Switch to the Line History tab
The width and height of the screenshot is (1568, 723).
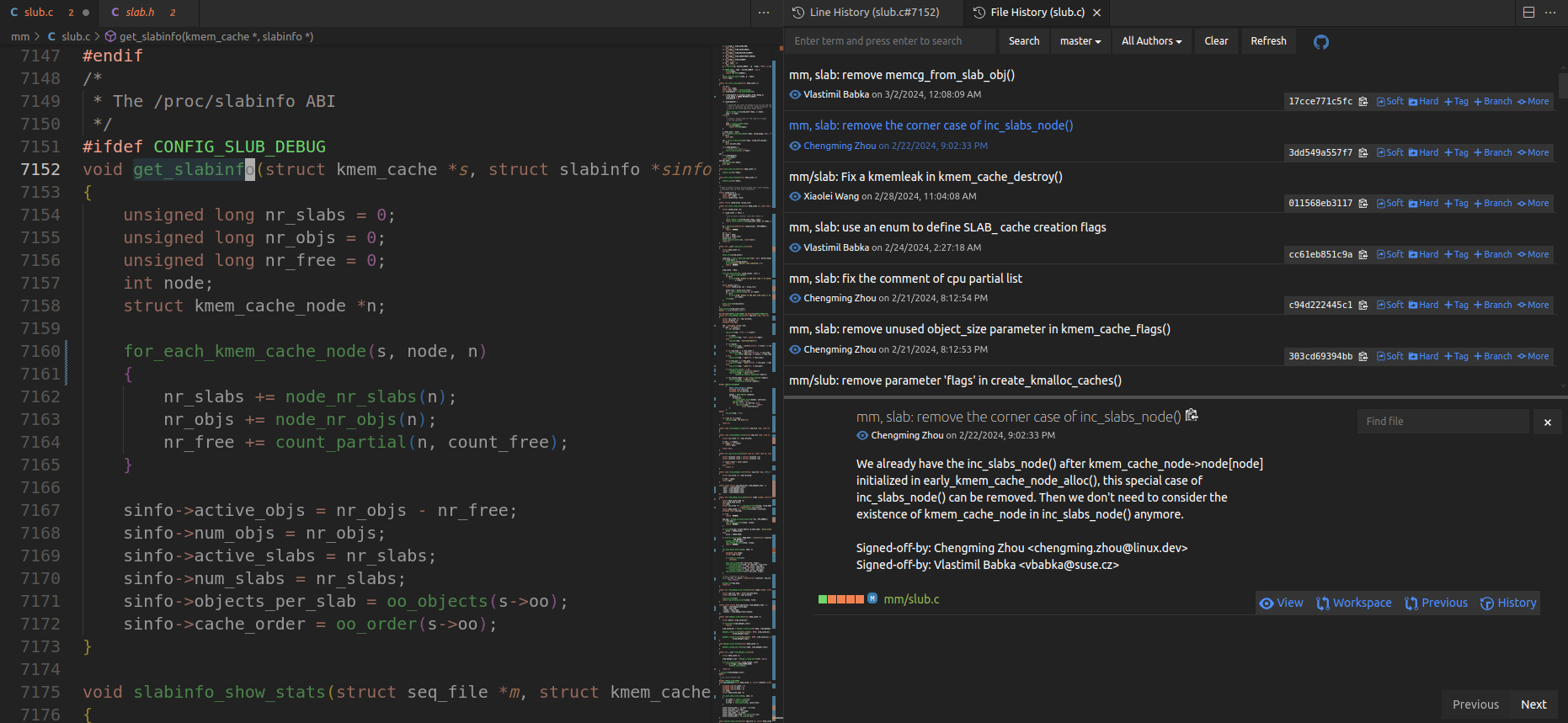click(866, 13)
